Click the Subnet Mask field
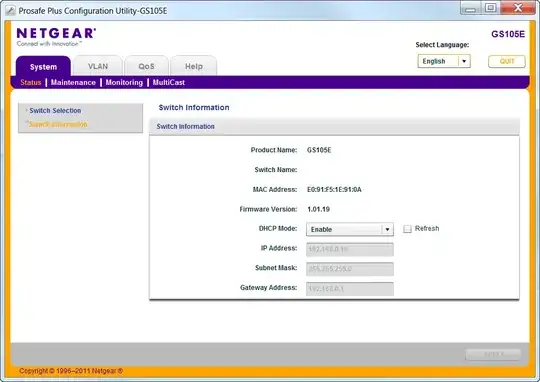This screenshot has width=540, height=382. pos(350,269)
